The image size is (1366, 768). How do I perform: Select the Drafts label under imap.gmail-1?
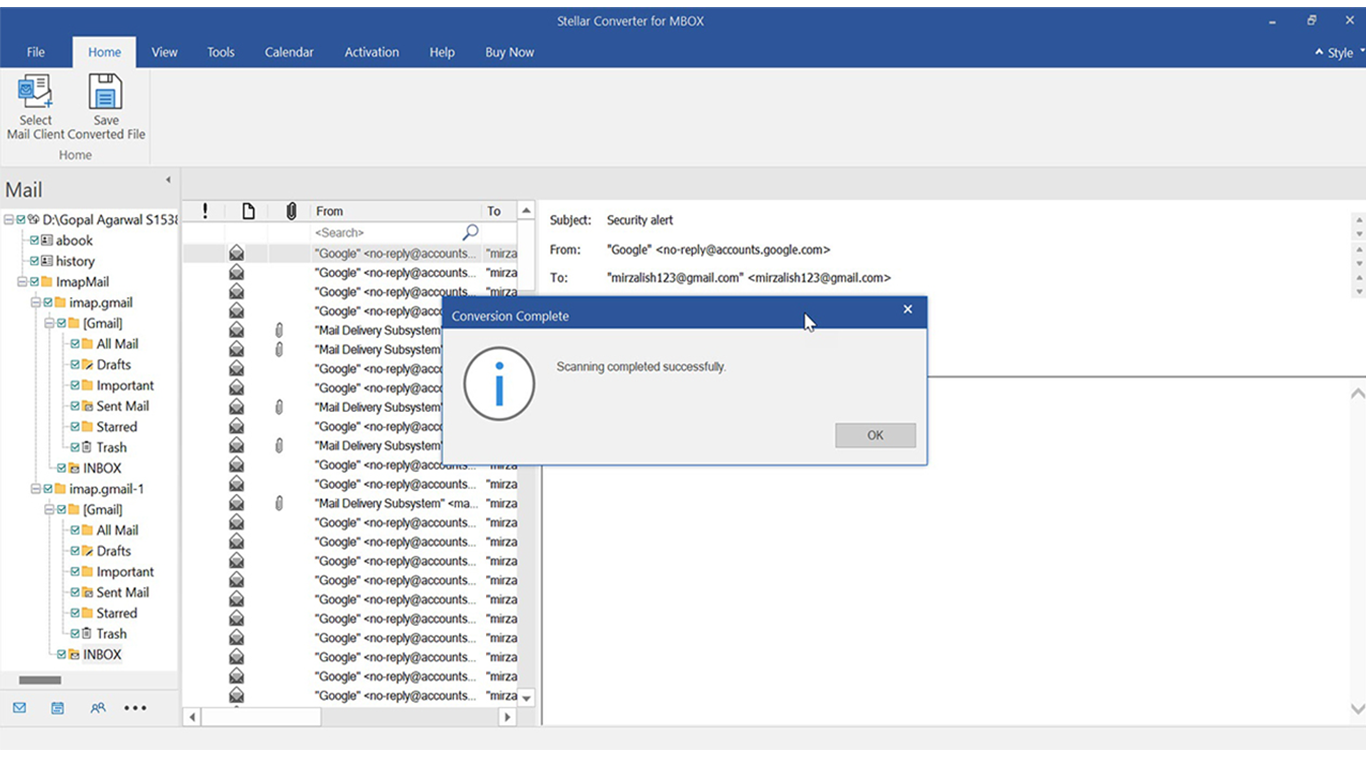(114, 551)
